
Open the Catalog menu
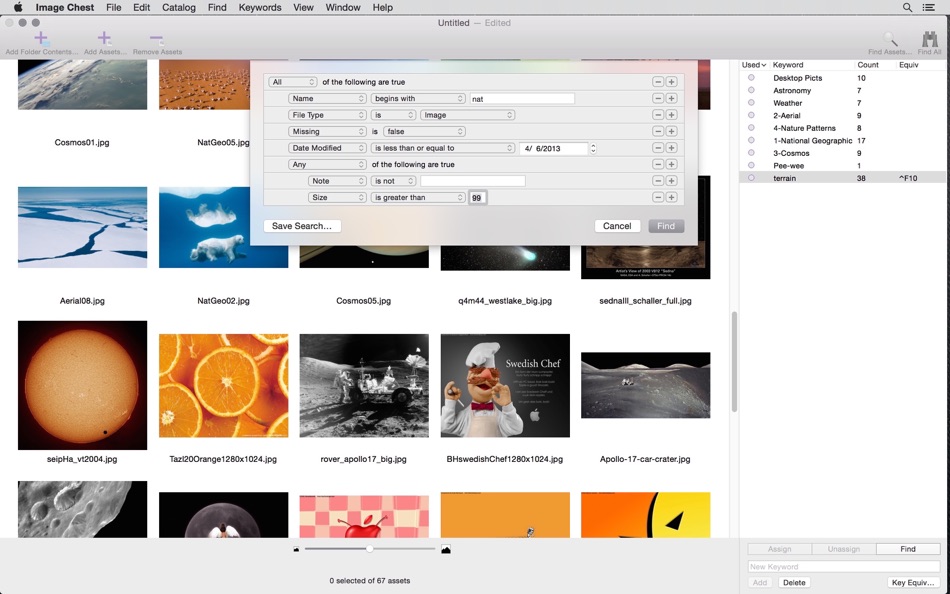tap(178, 7)
